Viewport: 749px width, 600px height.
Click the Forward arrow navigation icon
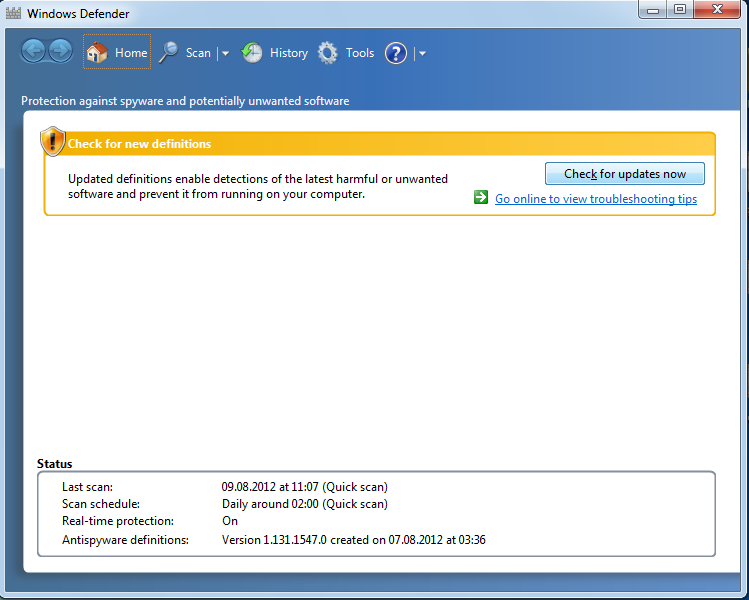click(x=60, y=51)
